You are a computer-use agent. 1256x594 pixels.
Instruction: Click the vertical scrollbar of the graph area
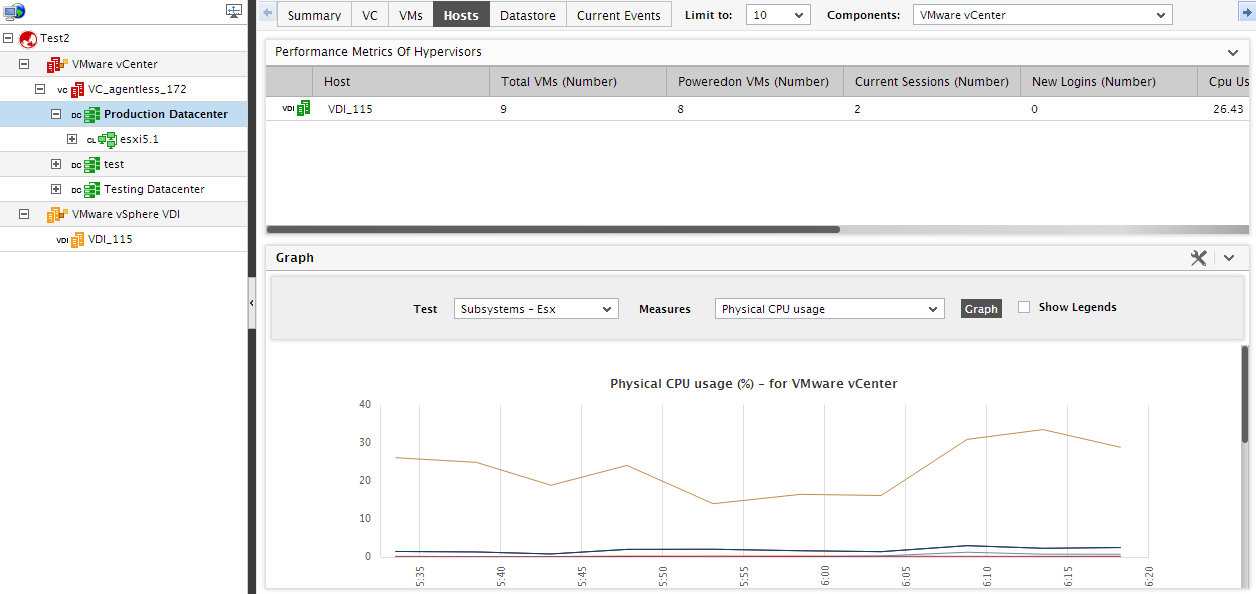[1245, 395]
